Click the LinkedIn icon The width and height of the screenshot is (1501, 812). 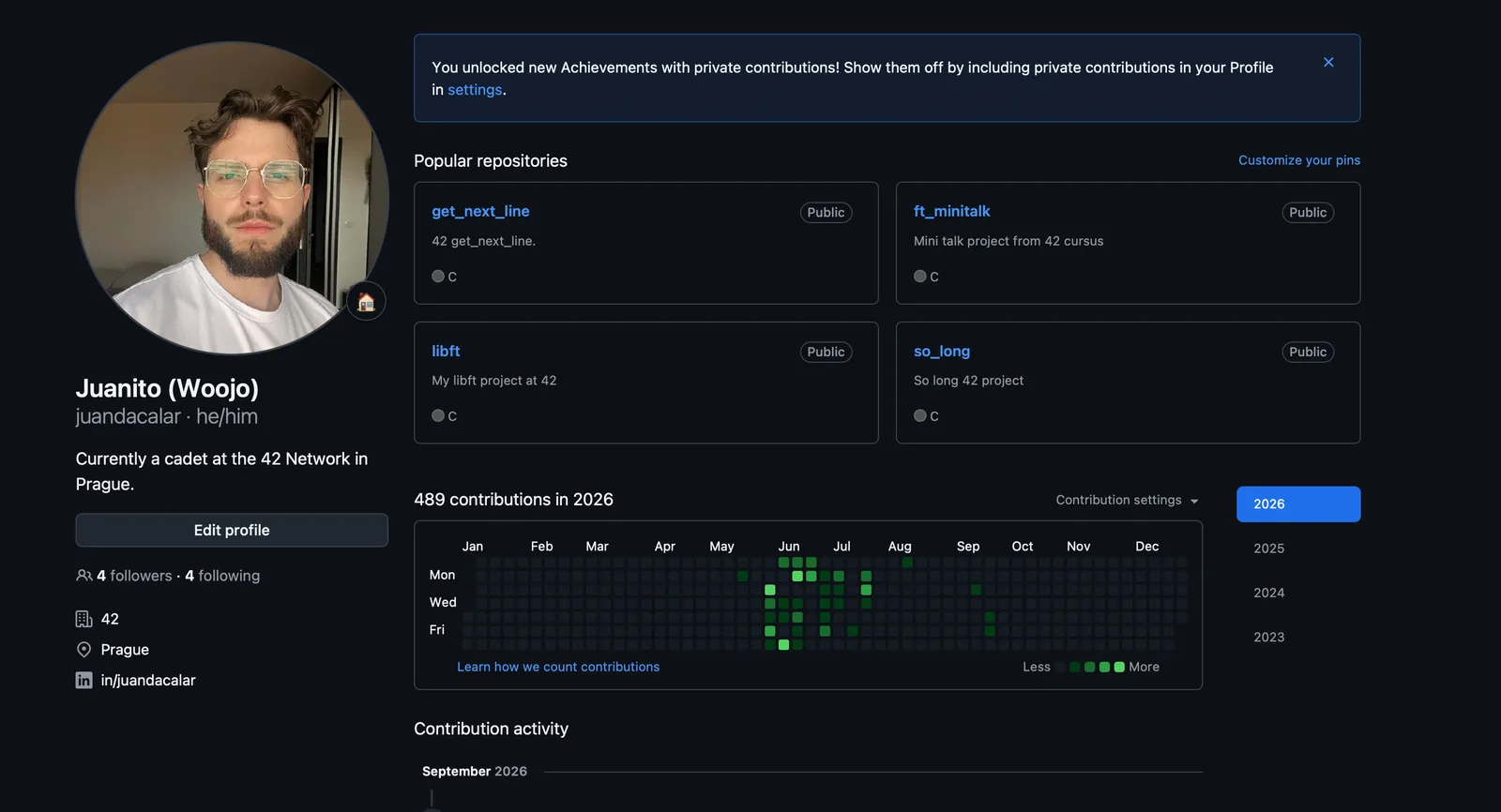click(83, 681)
